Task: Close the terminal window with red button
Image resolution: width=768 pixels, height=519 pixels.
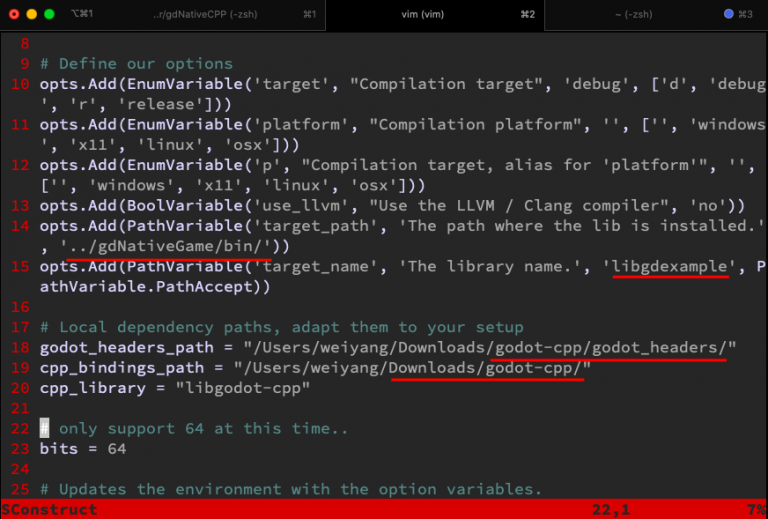Action: pyautogui.click(x=14, y=14)
